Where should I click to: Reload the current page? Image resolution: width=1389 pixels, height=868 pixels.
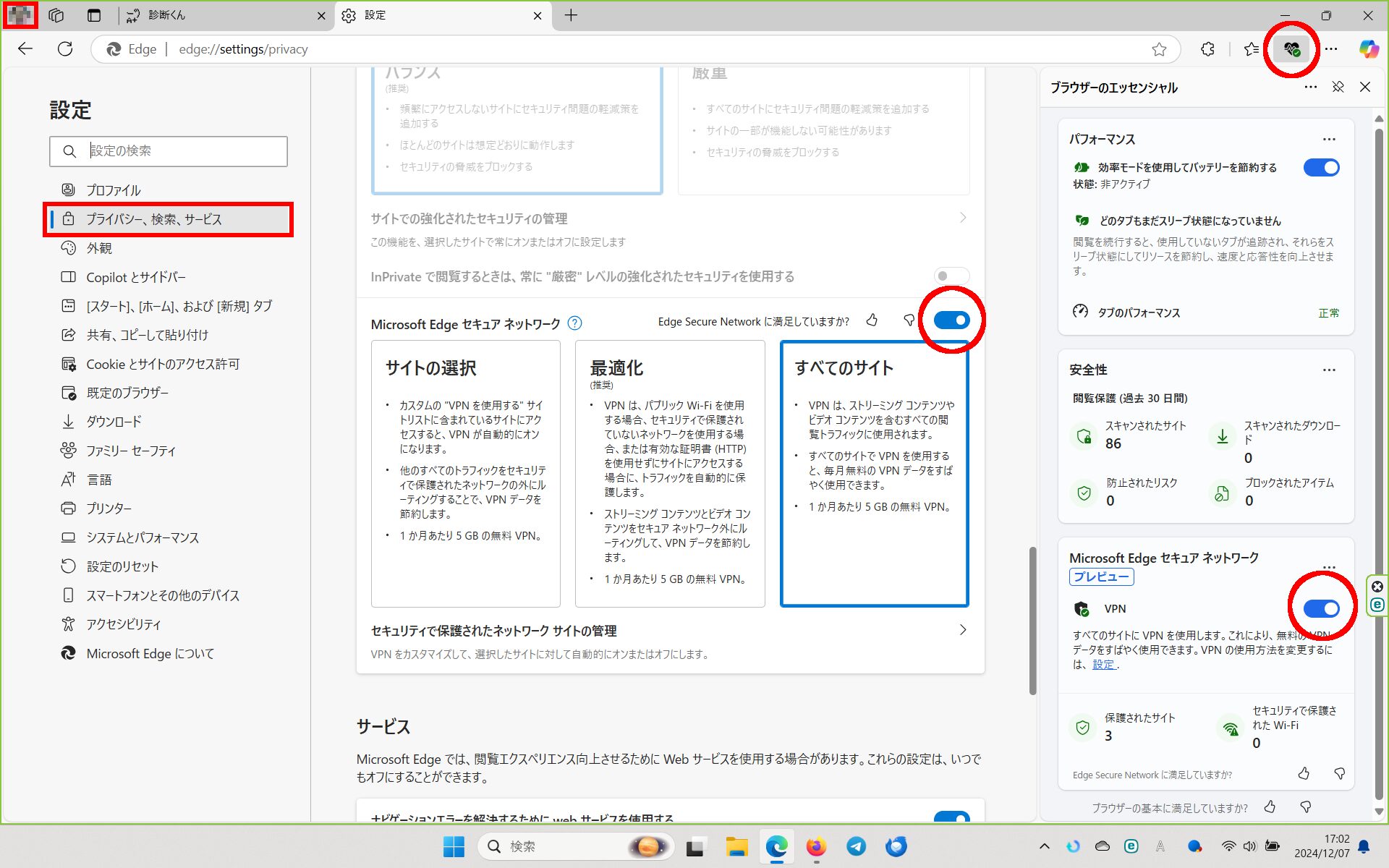[x=65, y=48]
